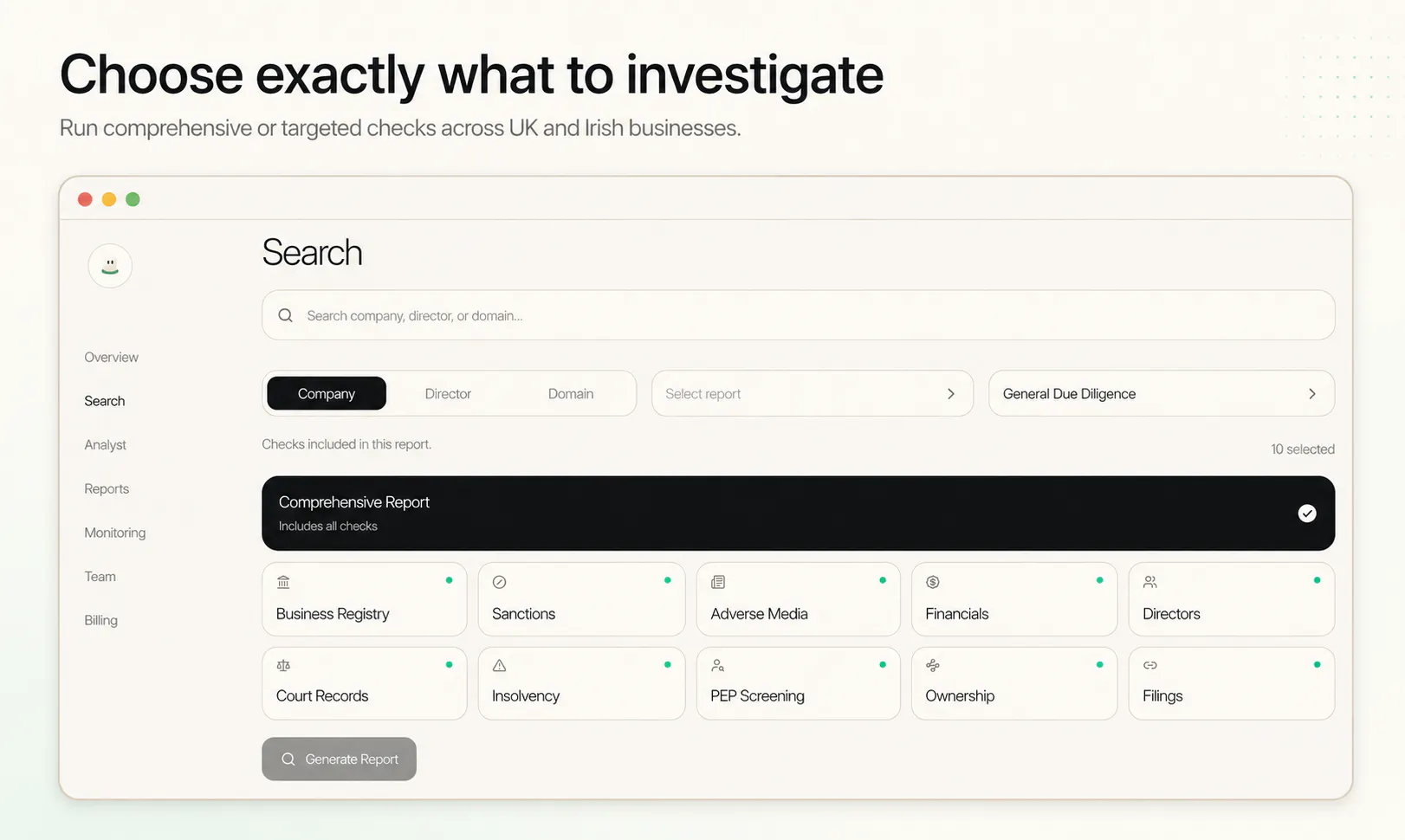This screenshot has height=840, width=1405.
Task: Toggle the Court Records check card
Action: 365,683
